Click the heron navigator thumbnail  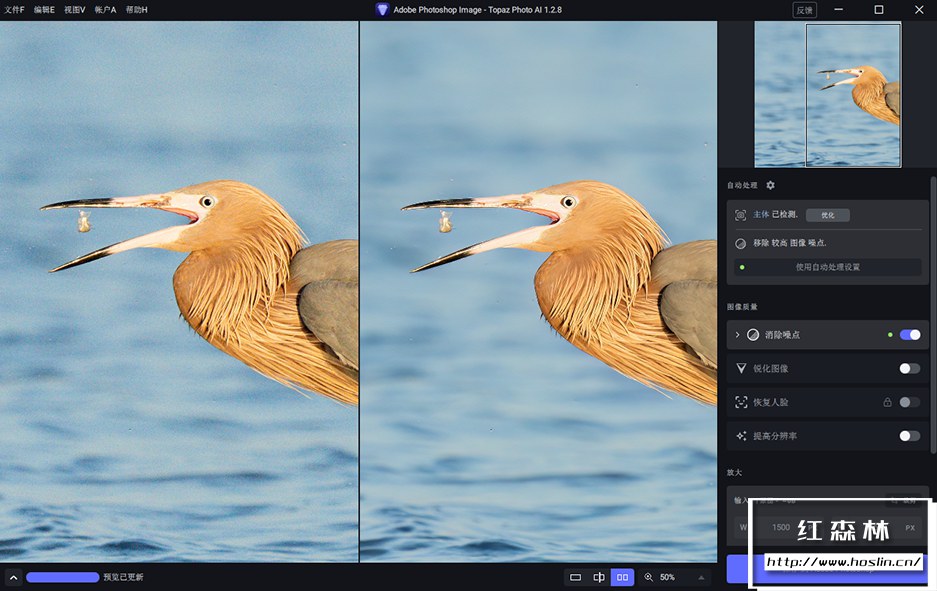click(x=827, y=95)
